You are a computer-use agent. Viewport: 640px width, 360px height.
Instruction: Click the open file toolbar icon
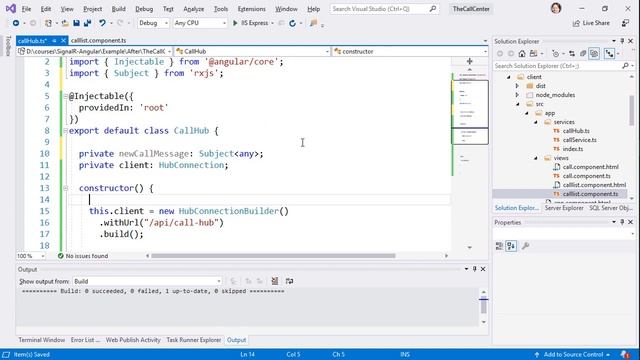coord(65,23)
